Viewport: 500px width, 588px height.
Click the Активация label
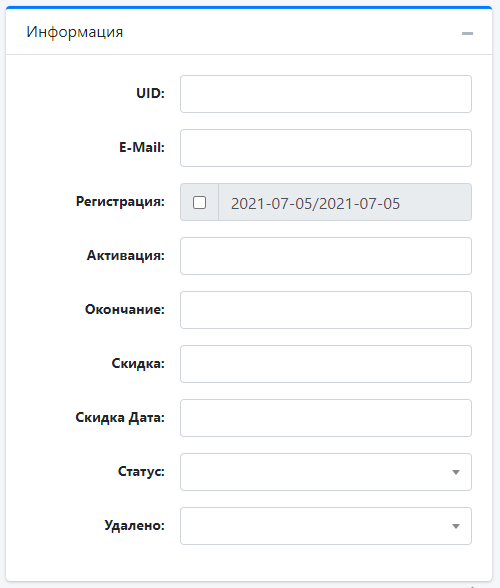coord(126,255)
